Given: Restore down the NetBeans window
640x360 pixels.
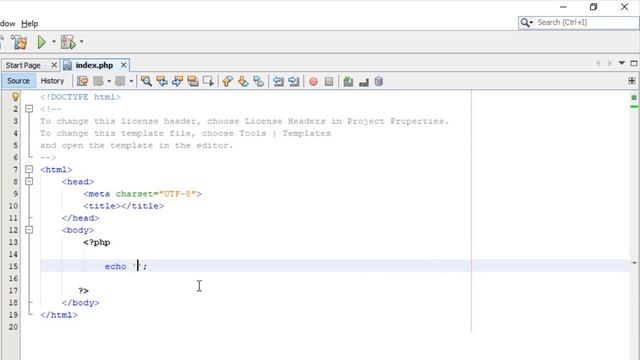Looking at the screenshot, I should point(593,7).
